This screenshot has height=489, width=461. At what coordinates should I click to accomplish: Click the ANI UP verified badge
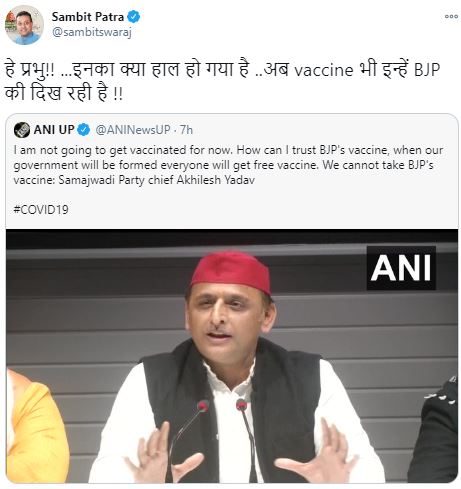84,130
